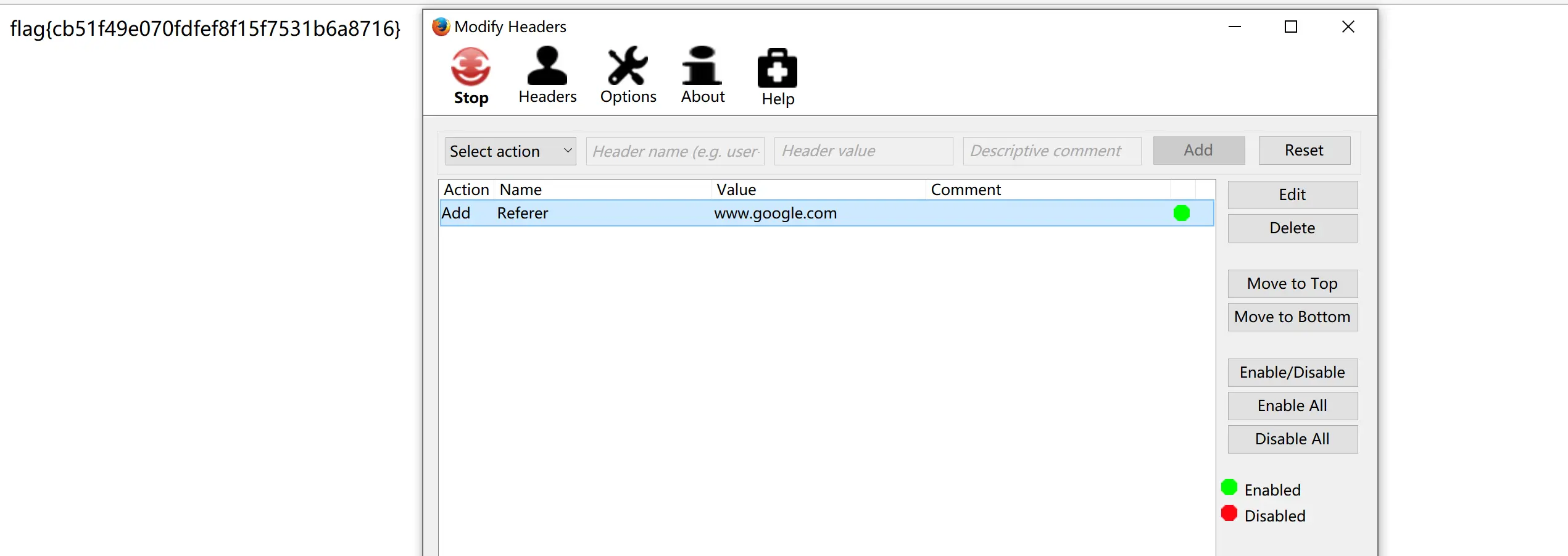Focus the Header value text box
The width and height of the screenshot is (1568, 556).
pos(863,151)
